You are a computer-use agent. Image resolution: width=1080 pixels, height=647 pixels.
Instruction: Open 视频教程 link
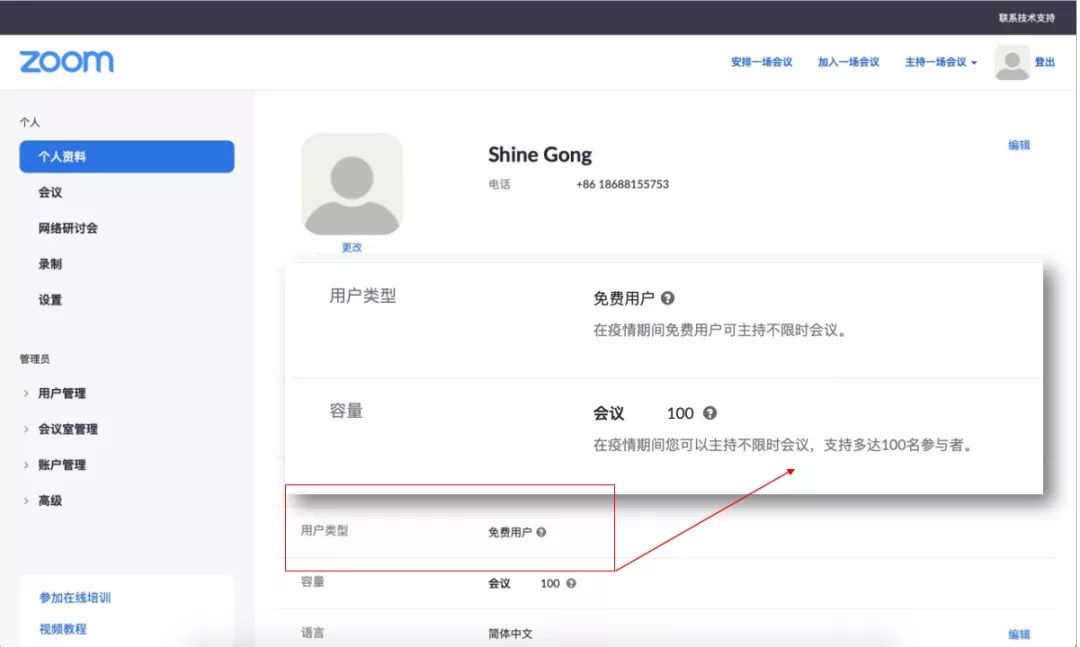tap(63, 628)
